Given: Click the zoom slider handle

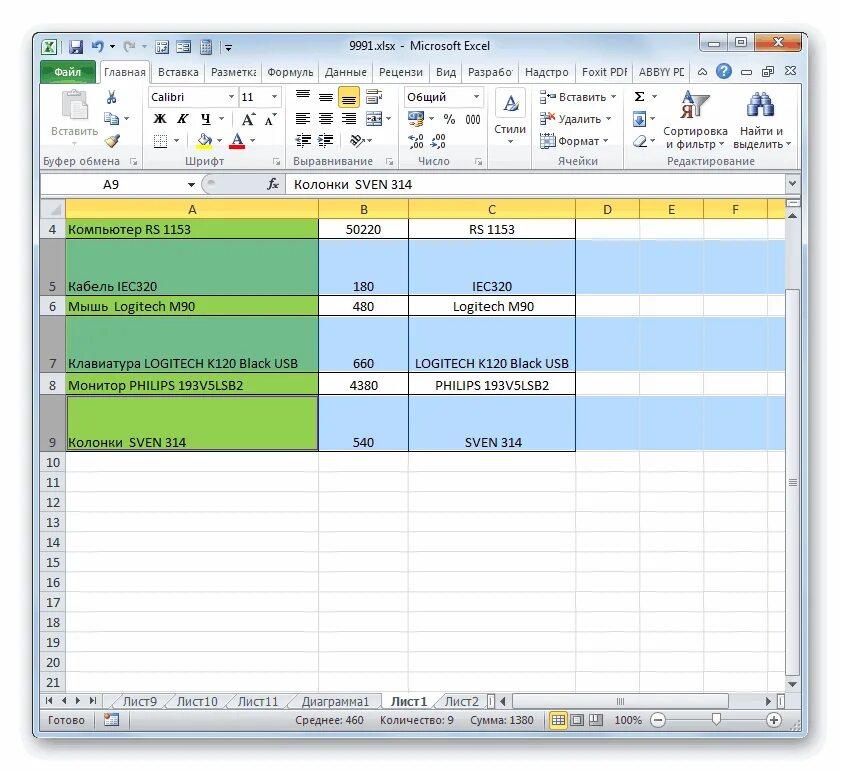Looking at the screenshot, I should click(x=716, y=720).
